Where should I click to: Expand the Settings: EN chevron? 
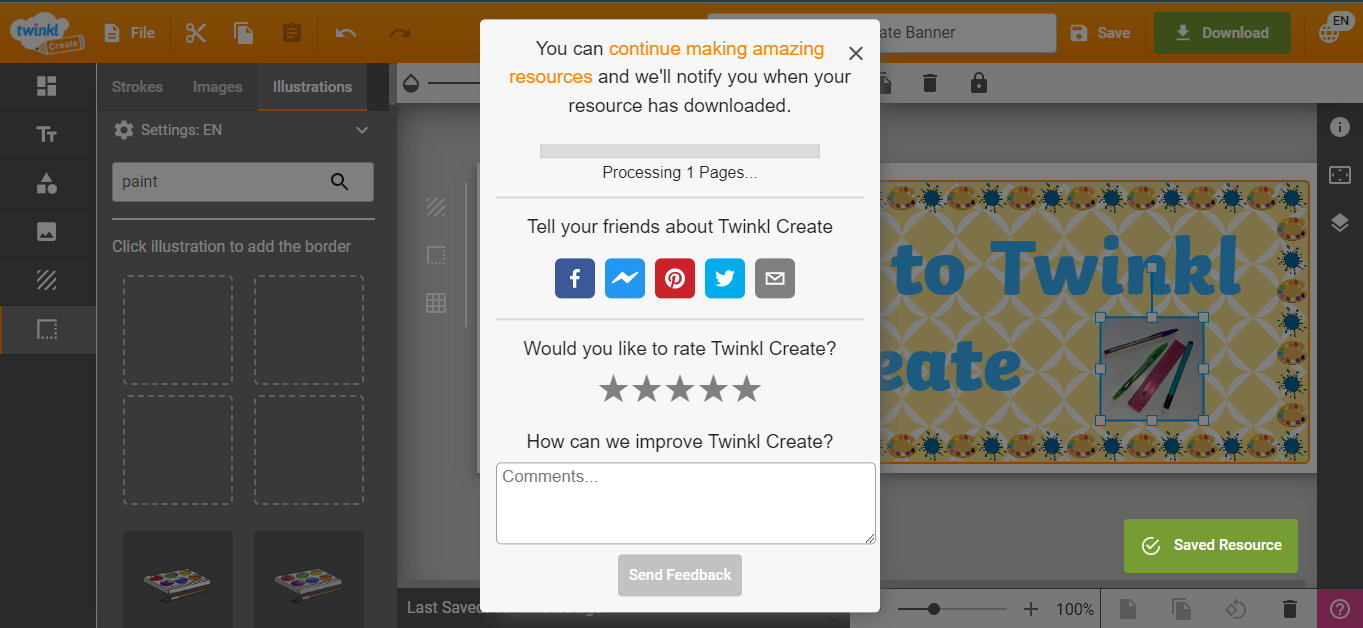(x=362, y=130)
